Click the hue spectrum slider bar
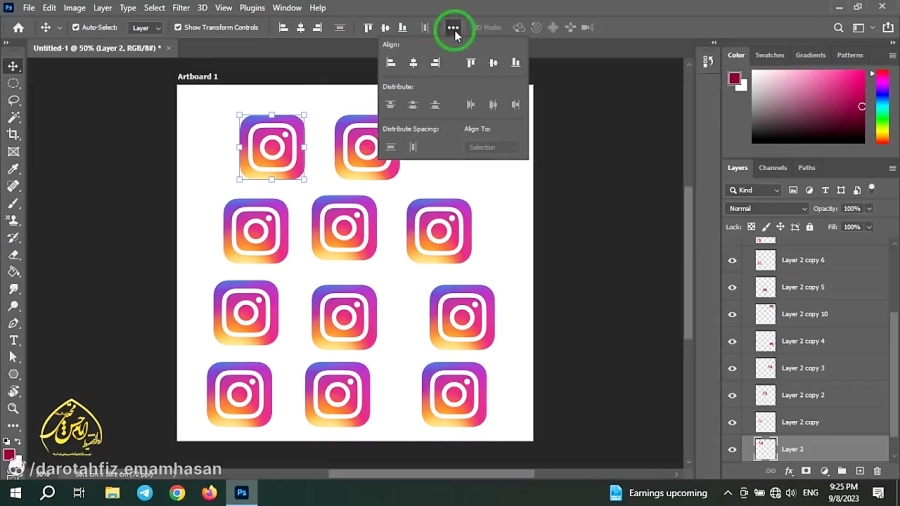This screenshot has width=900, height=506. click(x=882, y=107)
